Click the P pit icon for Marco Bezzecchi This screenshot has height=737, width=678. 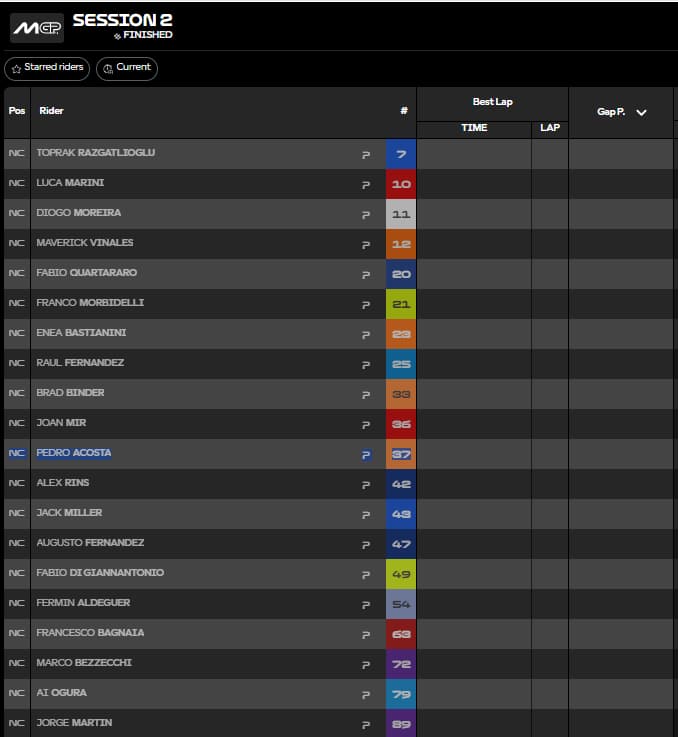[366, 665]
